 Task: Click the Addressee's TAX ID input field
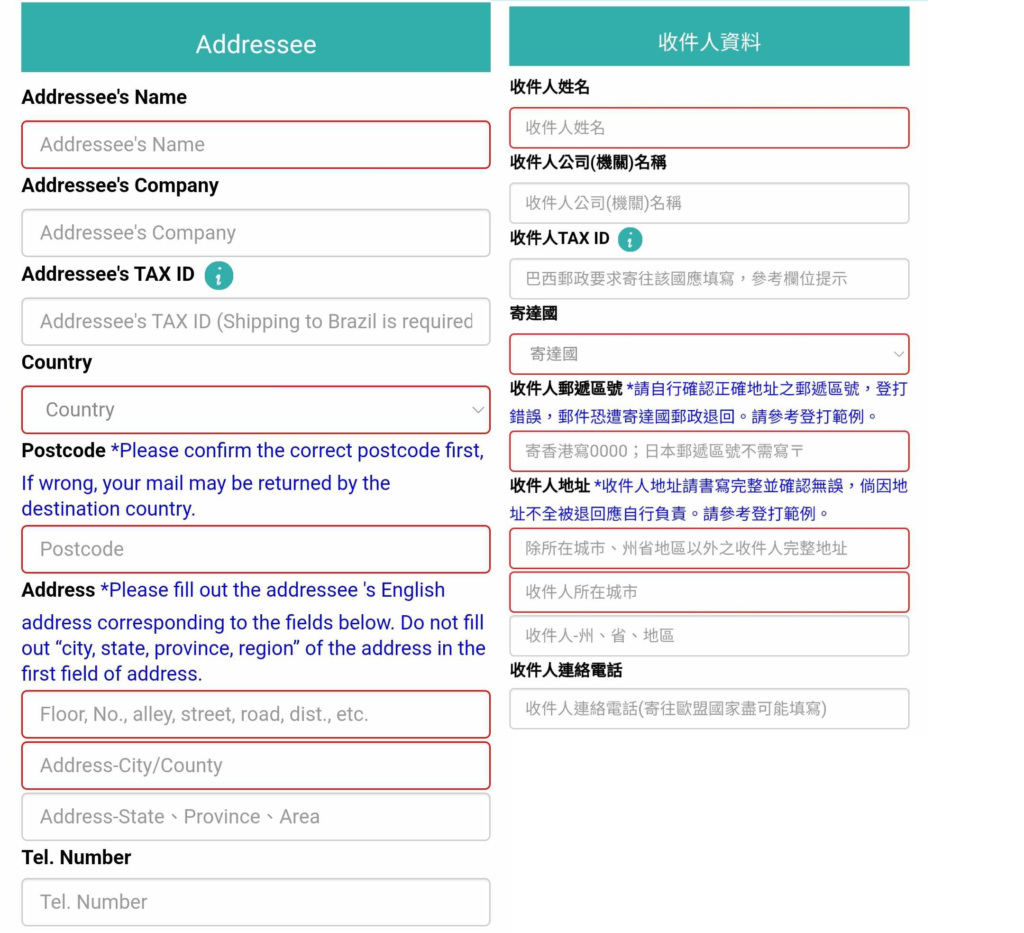(256, 322)
